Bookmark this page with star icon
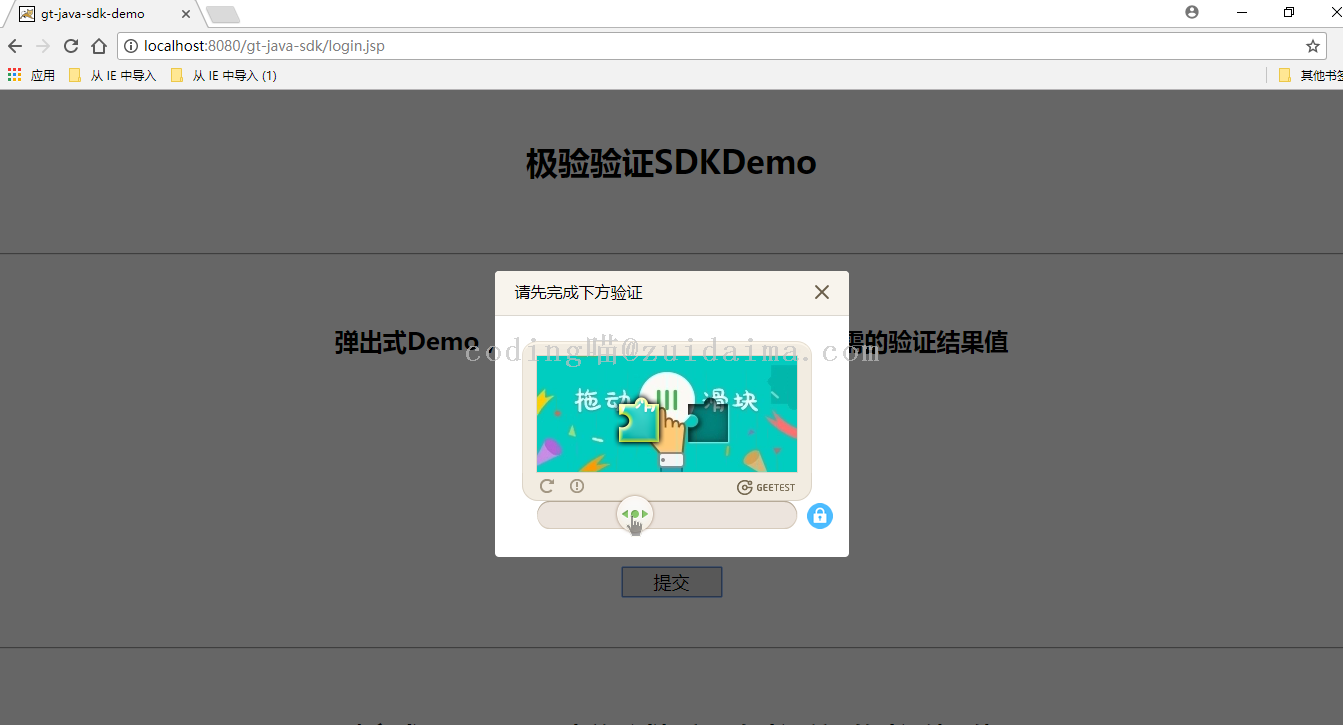1343x725 pixels. coord(1313,46)
